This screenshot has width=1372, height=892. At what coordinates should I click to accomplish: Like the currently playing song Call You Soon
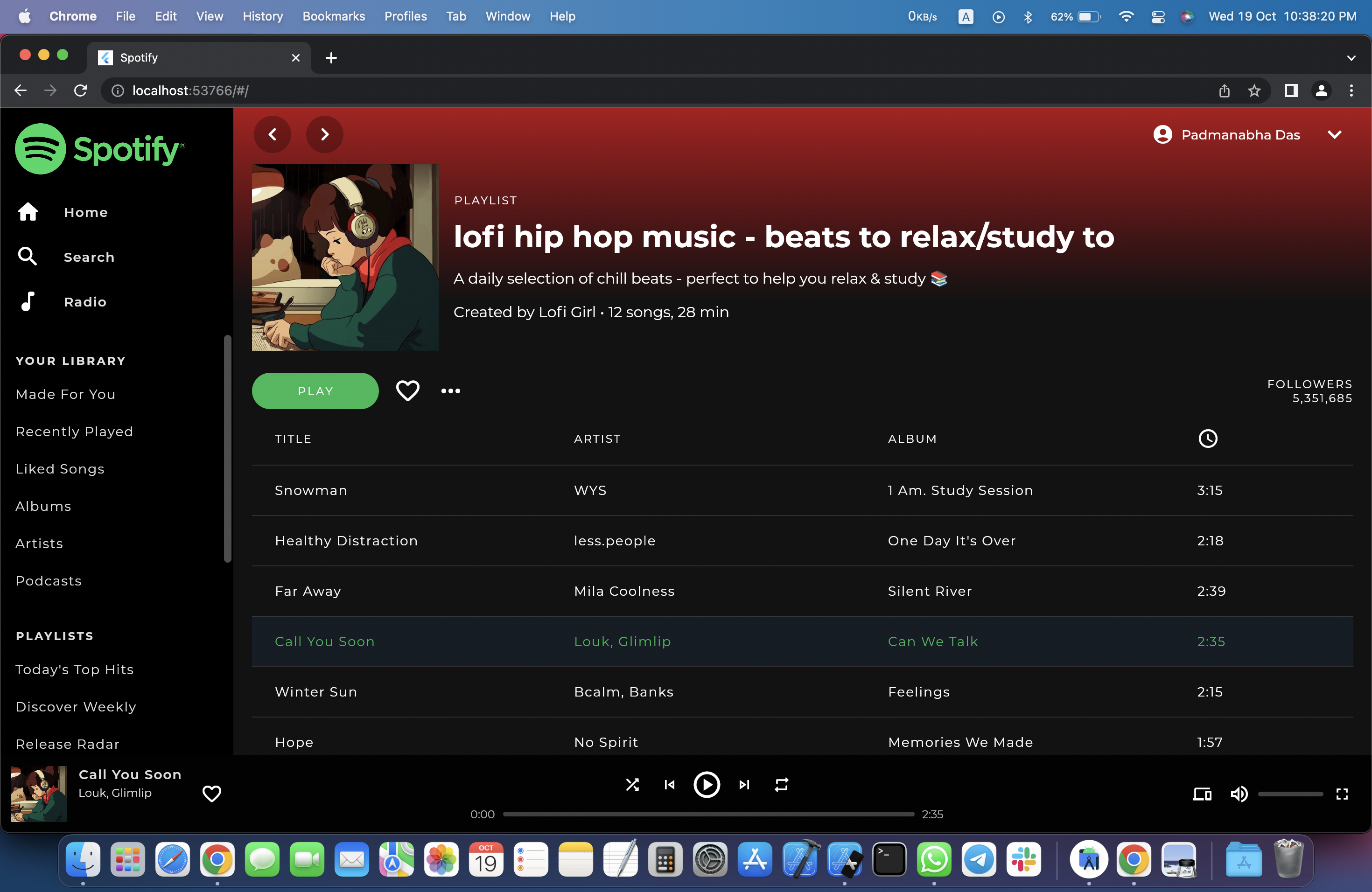[x=211, y=794]
